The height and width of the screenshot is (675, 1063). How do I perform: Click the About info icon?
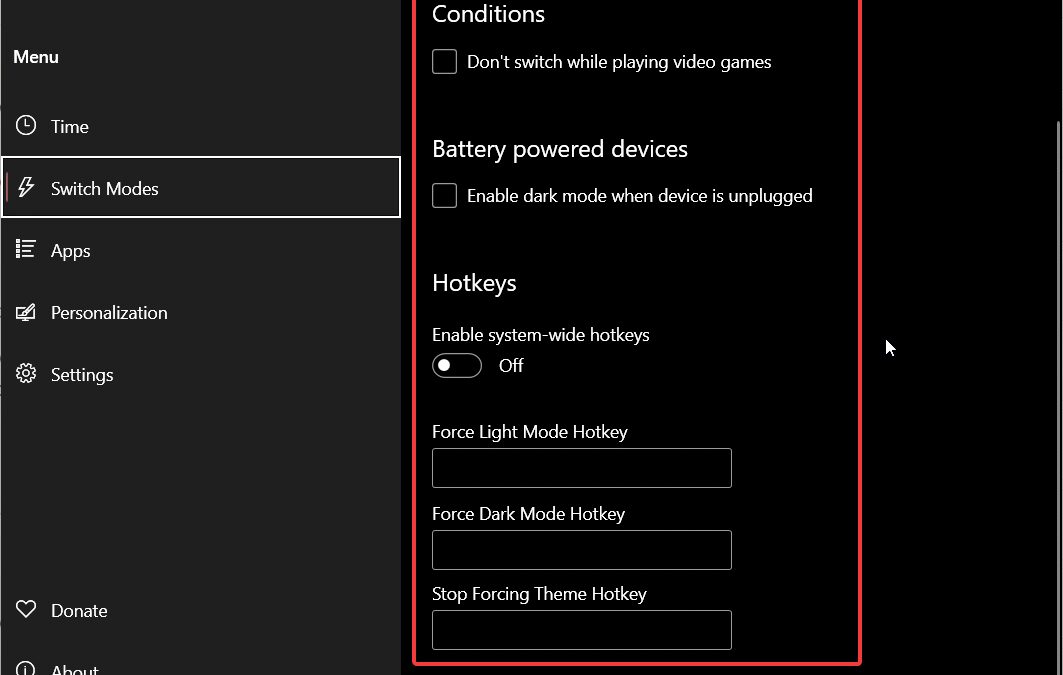pyautogui.click(x=26, y=668)
